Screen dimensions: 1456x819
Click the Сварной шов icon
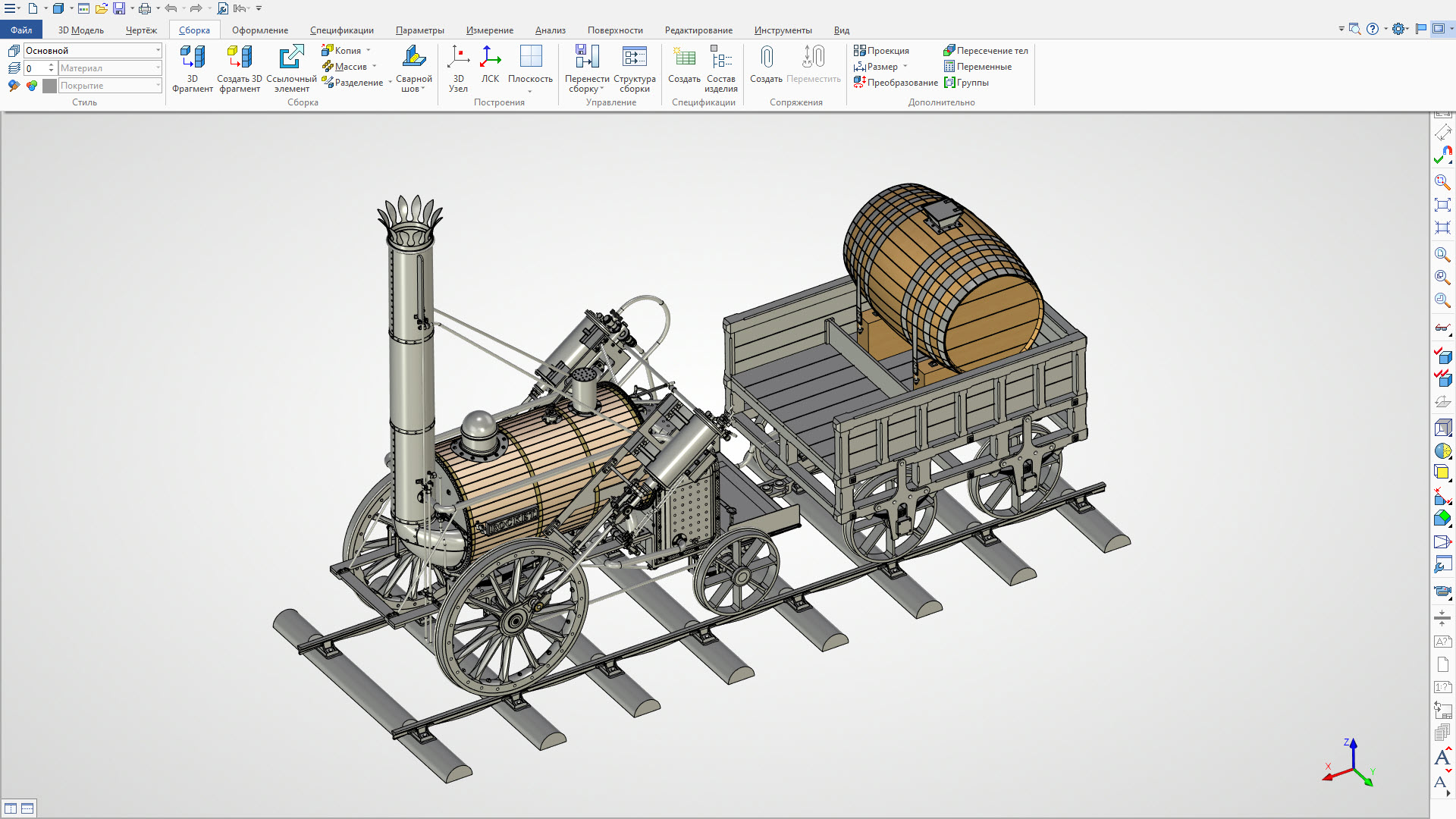click(413, 68)
